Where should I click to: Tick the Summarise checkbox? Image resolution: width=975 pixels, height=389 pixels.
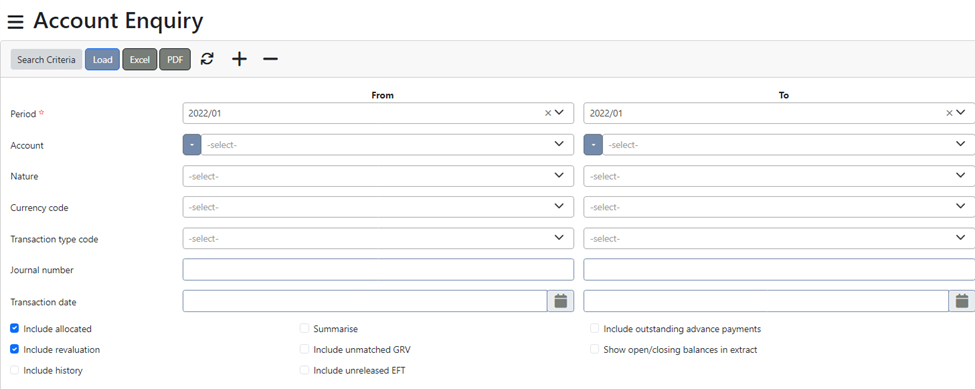pos(304,328)
